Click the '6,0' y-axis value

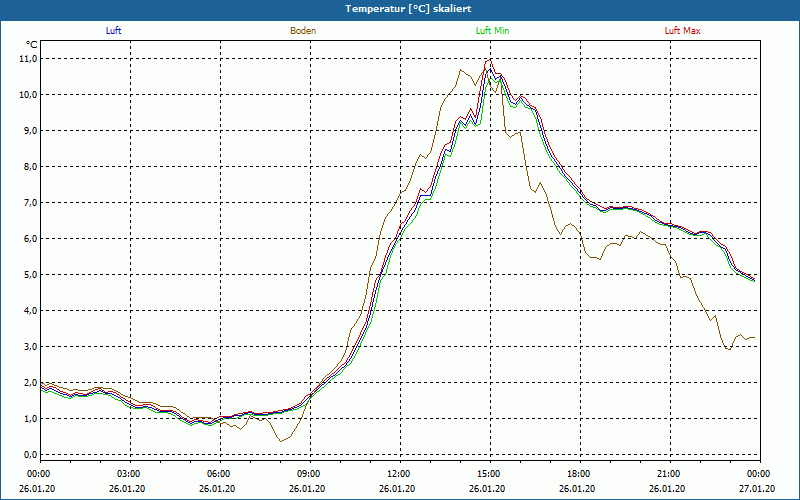coord(31,239)
